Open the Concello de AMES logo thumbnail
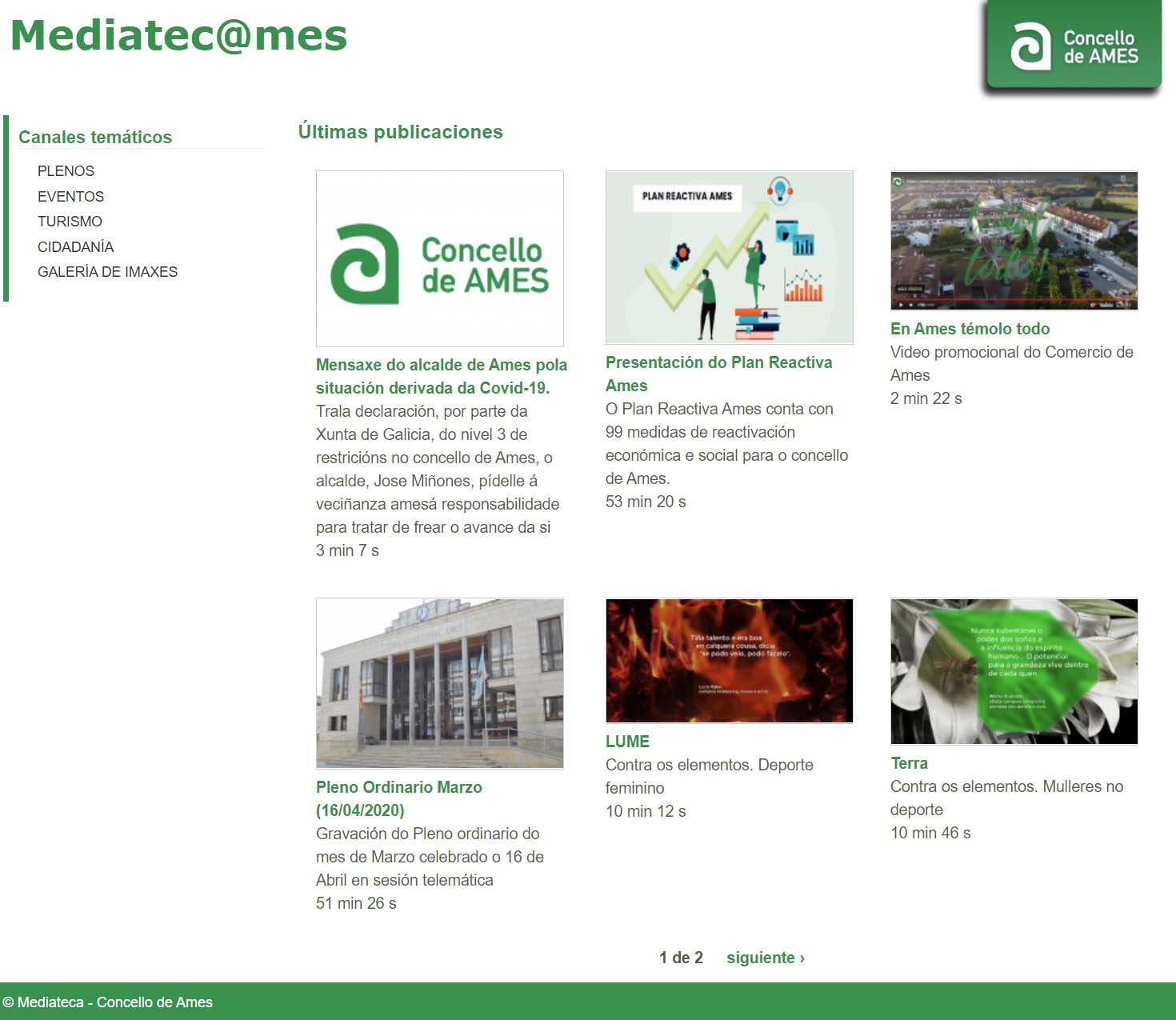 pos(440,258)
